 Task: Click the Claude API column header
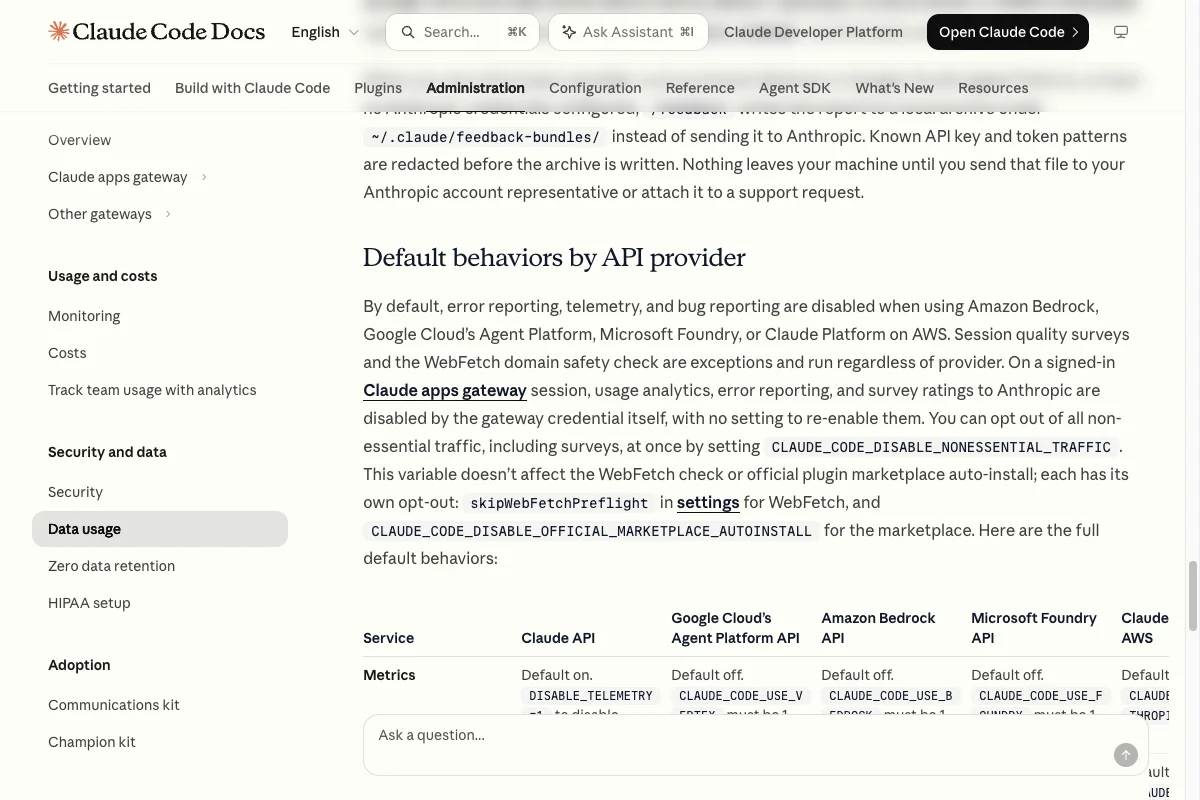[x=558, y=638]
